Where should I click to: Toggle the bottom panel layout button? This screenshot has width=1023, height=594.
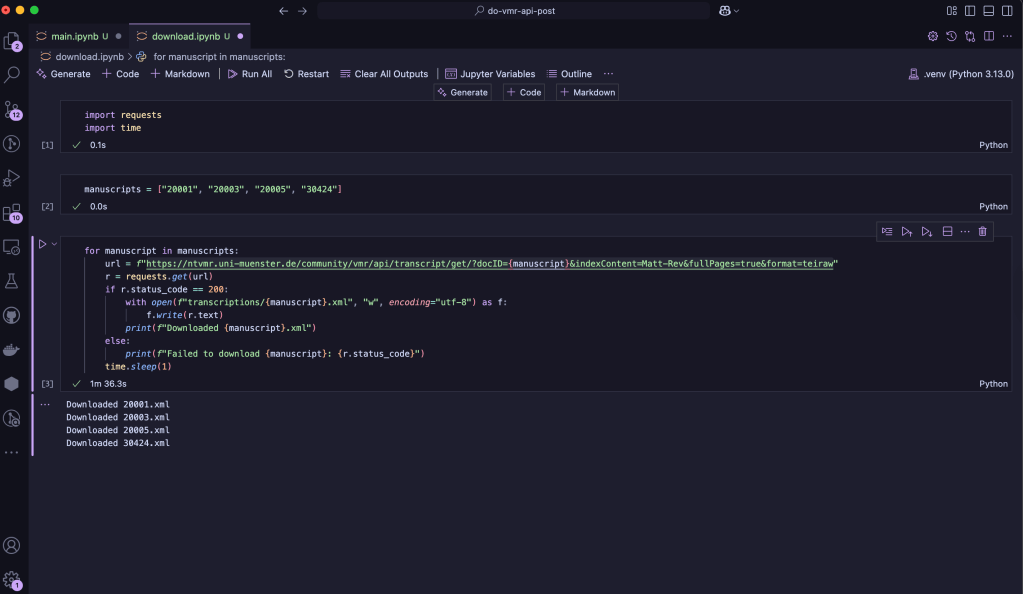point(988,10)
